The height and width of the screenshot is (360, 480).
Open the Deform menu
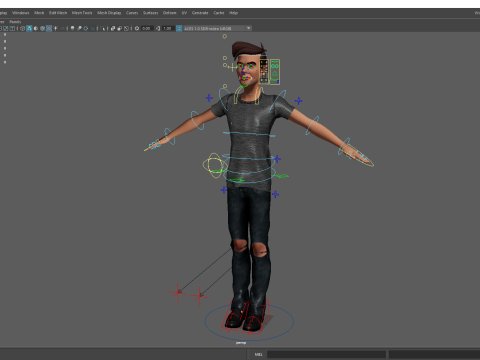169,13
